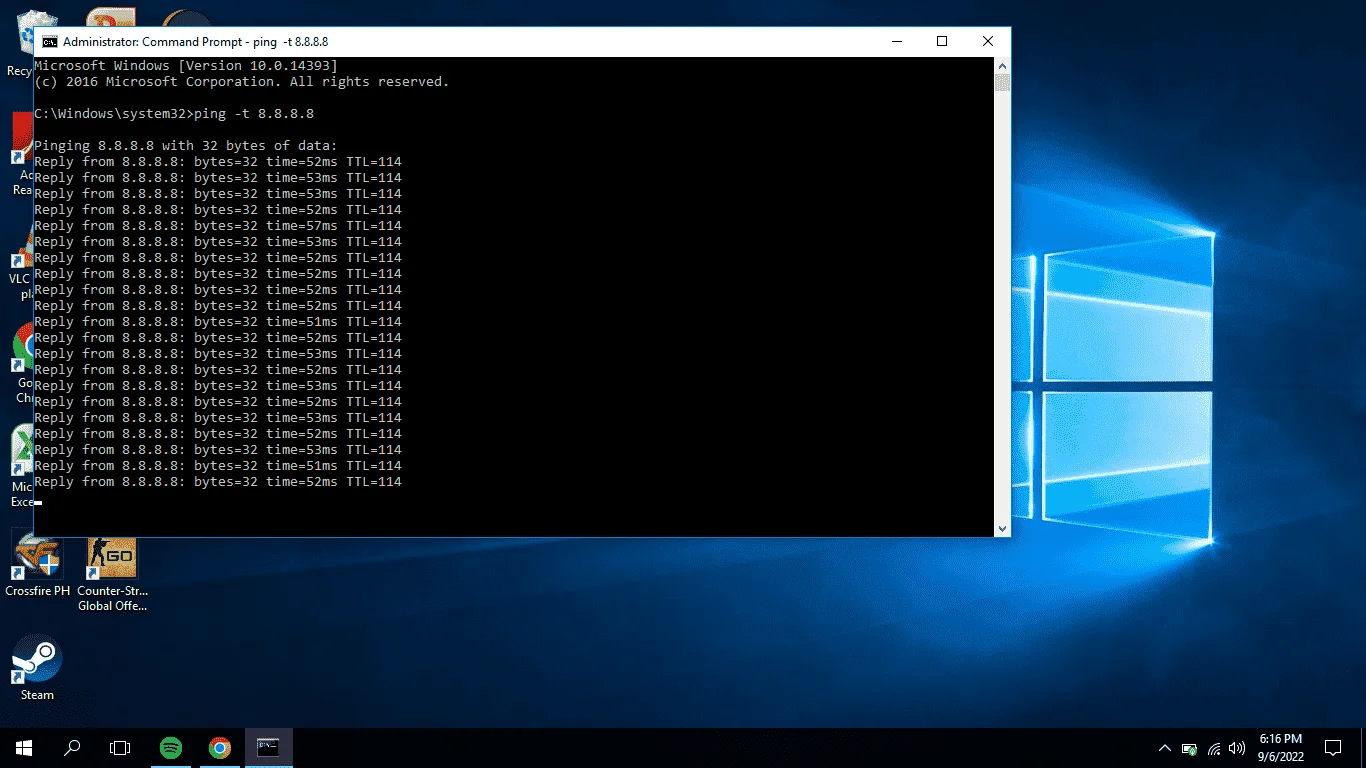
Task: Open taskbar Search magnifier
Action: tap(72, 747)
